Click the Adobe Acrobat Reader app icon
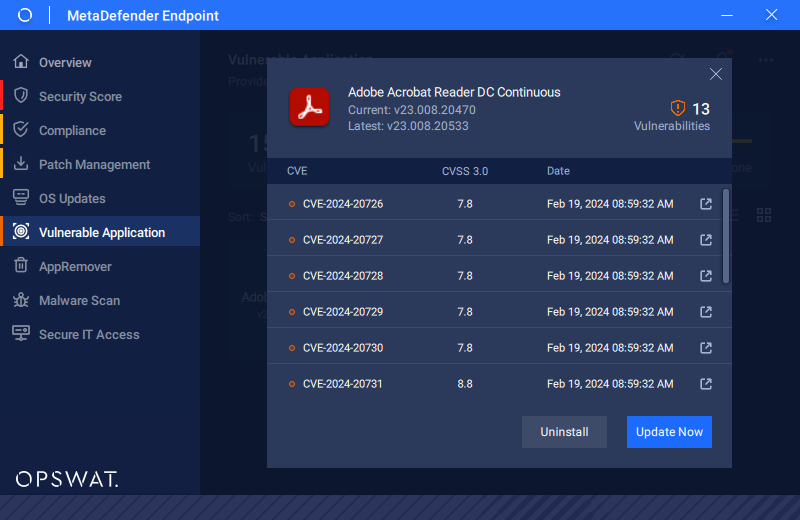 [310, 107]
